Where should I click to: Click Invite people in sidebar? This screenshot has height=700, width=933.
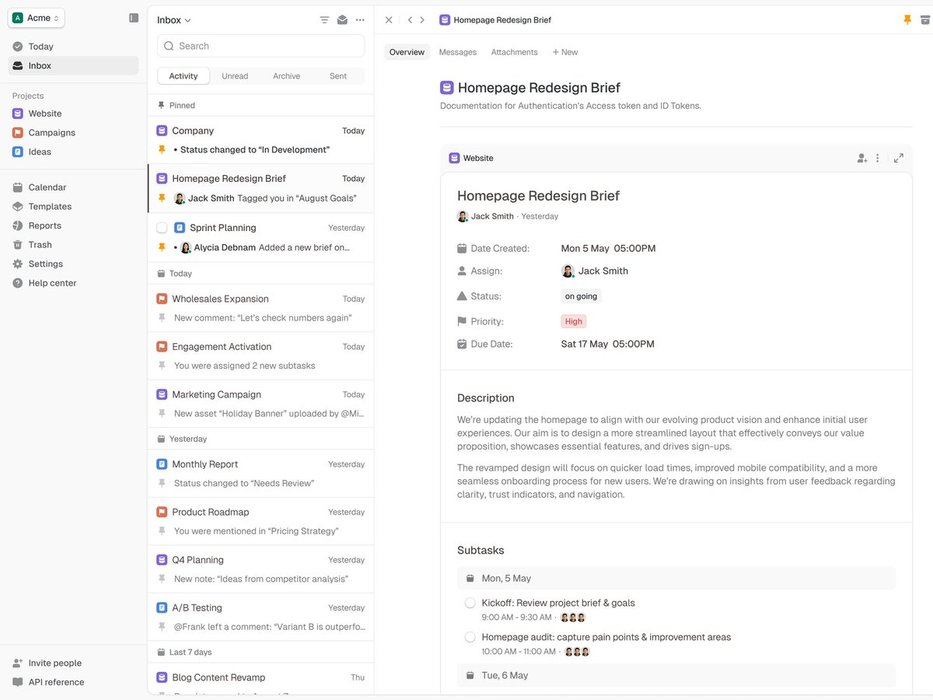pyautogui.click(x=54, y=663)
